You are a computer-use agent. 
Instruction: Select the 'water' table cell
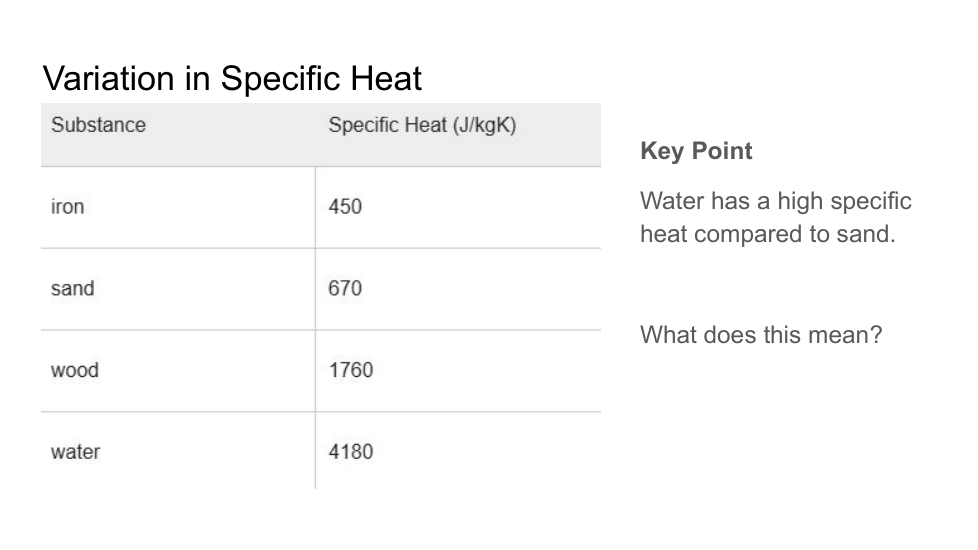coord(178,451)
